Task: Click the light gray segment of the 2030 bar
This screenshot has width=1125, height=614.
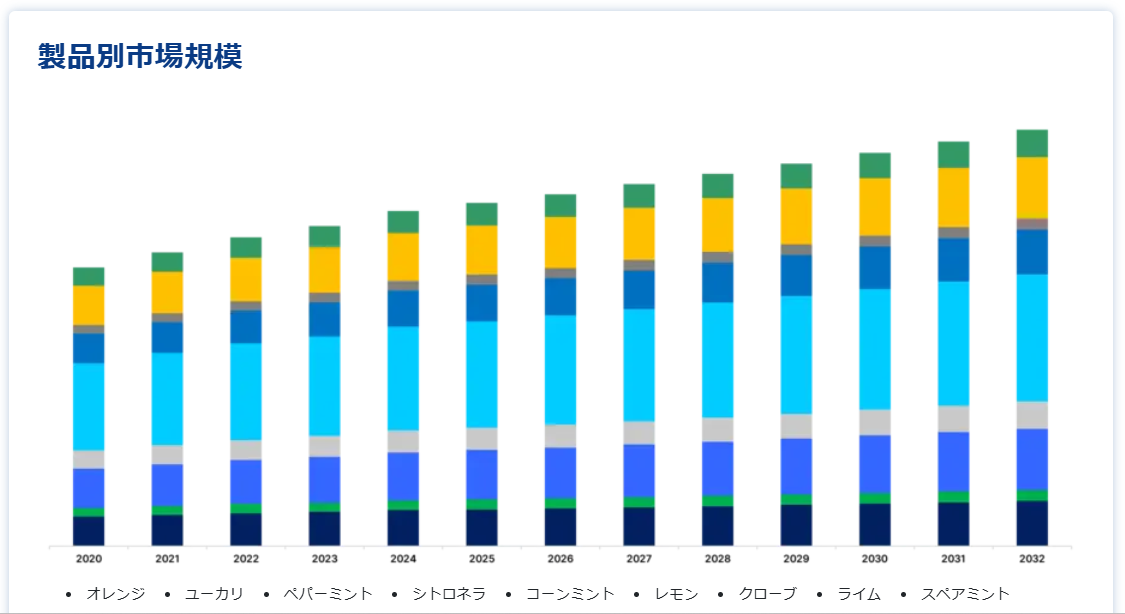Action: [x=875, y=422]
